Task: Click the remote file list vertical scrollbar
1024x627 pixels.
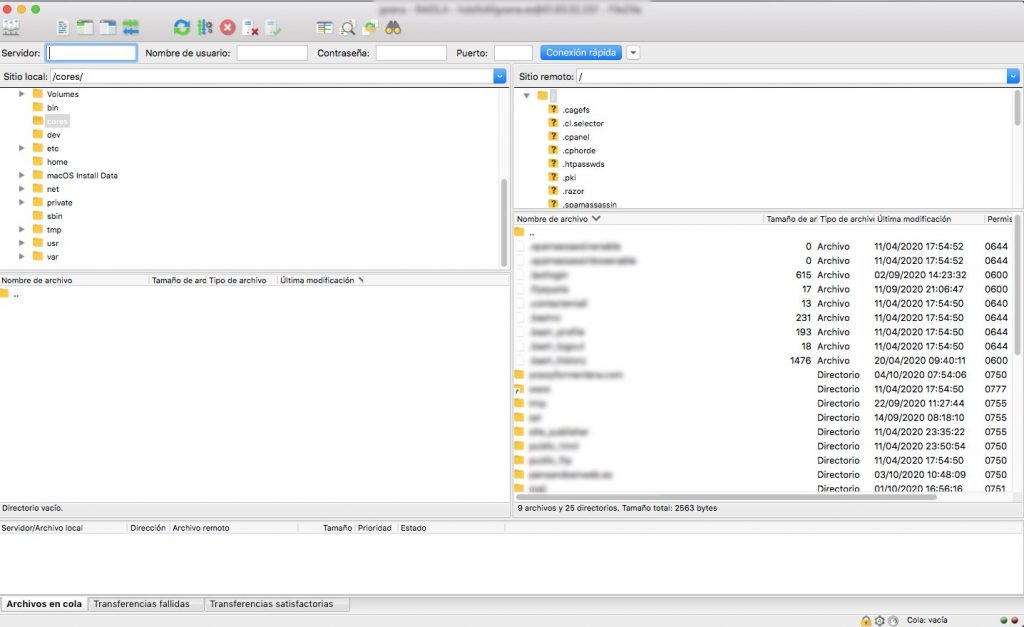Action: (1017, 286)
